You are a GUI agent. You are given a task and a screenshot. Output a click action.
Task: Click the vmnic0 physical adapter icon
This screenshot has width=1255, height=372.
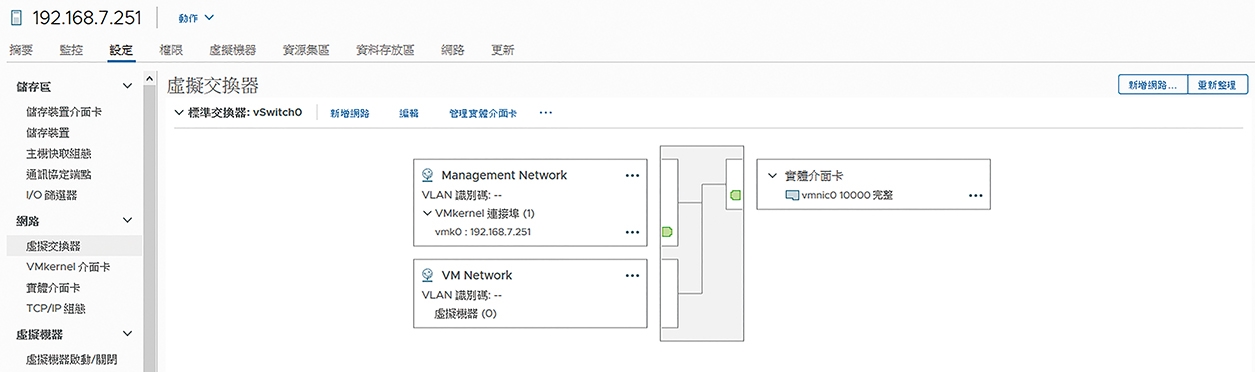(x=791, y=196)
